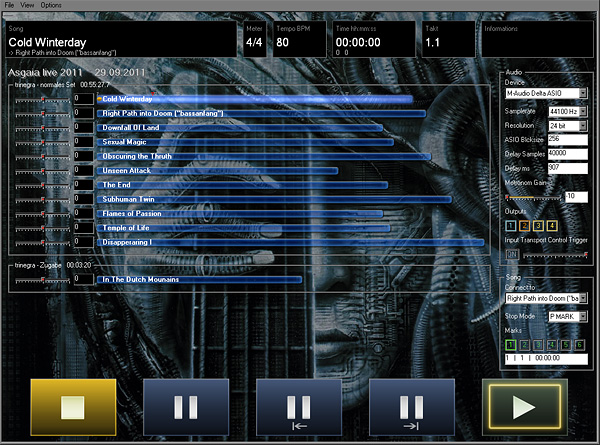
Task: Click the Metronom Gain slider
Action: click(534, 198)
